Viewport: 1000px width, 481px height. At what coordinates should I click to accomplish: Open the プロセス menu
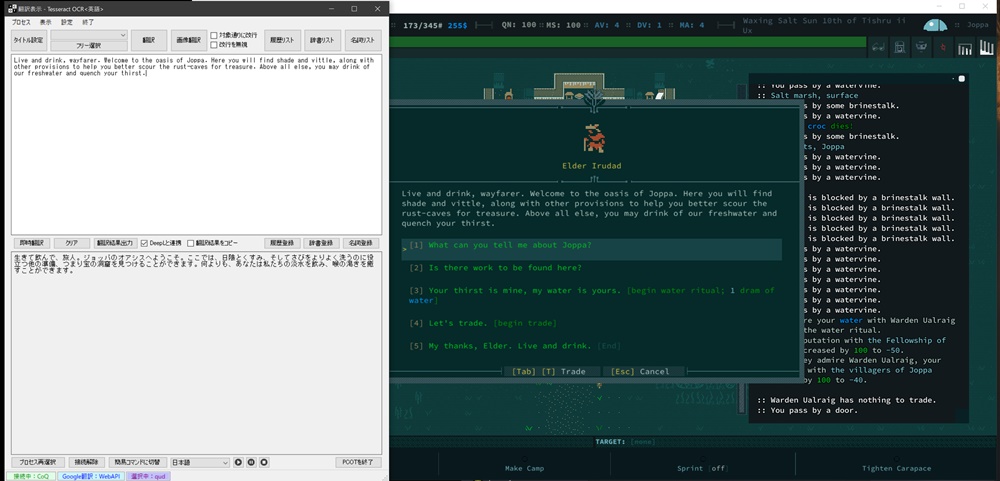(21, 22)
